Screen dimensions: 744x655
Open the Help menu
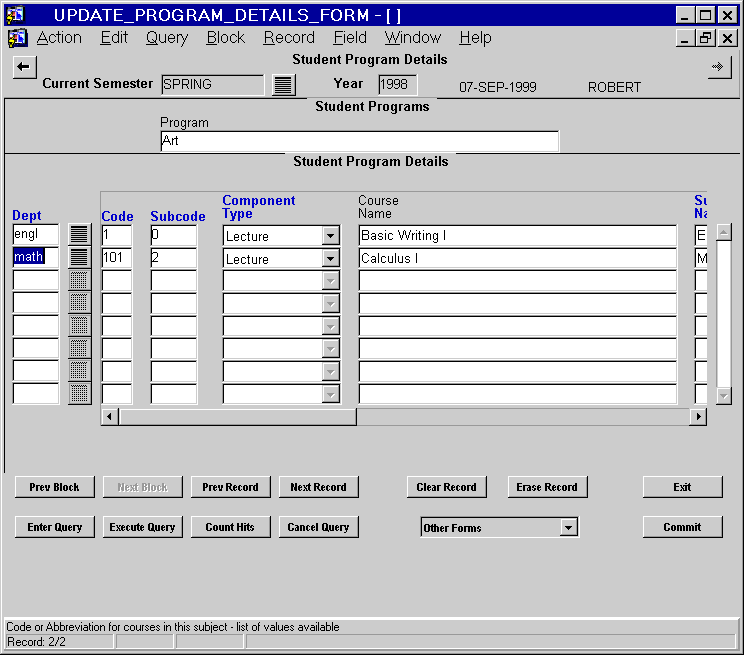(x=475, y=37)
